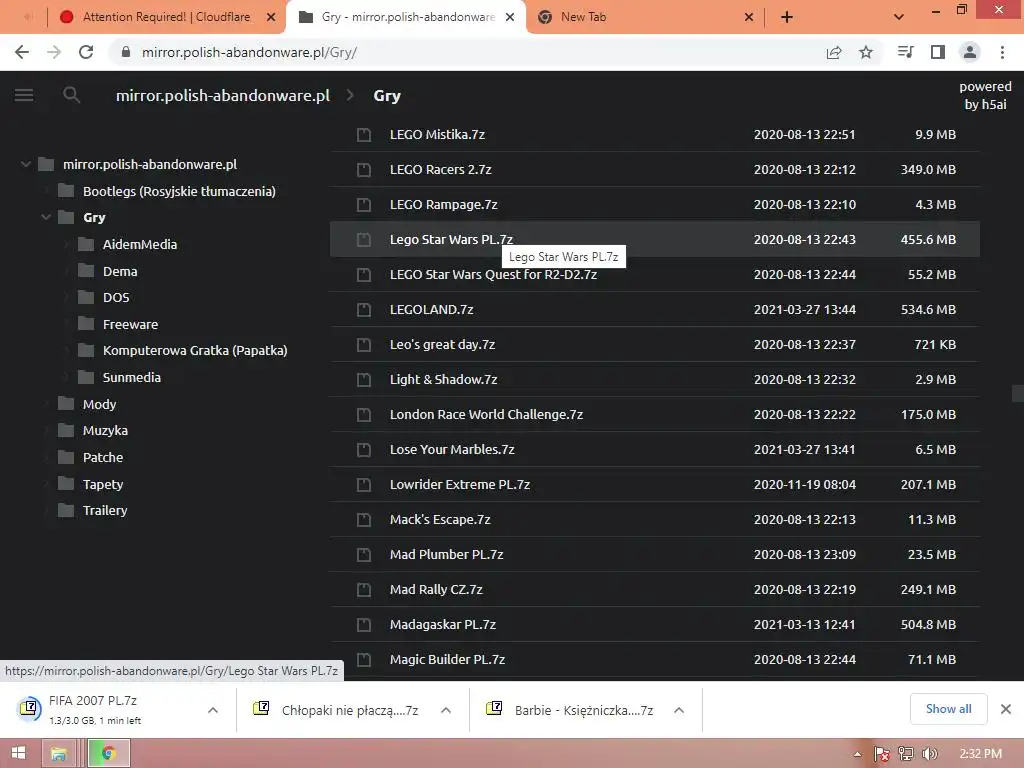Image resolution: width=1024 pixels, height=768 pixels.
Task: Click folder icon next to Muzyka
Action: (x=66, y=430)
